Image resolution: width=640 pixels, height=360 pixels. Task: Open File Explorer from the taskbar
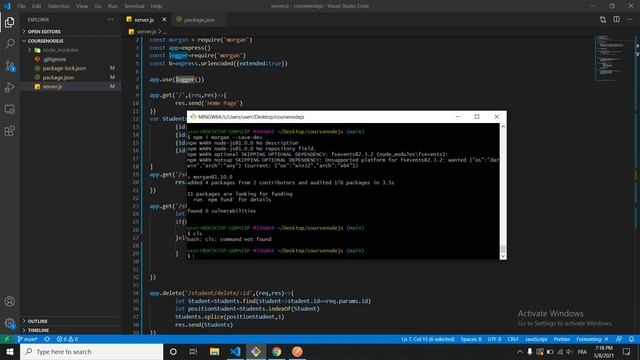pyautogui.click(x=214, y=352)
